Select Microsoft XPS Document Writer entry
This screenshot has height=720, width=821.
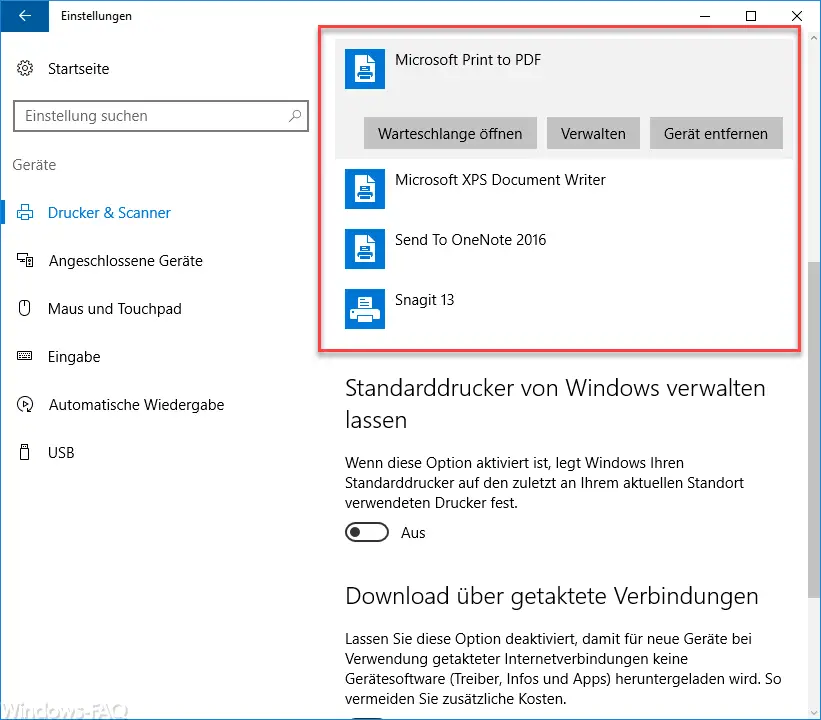tap(563, 189)
